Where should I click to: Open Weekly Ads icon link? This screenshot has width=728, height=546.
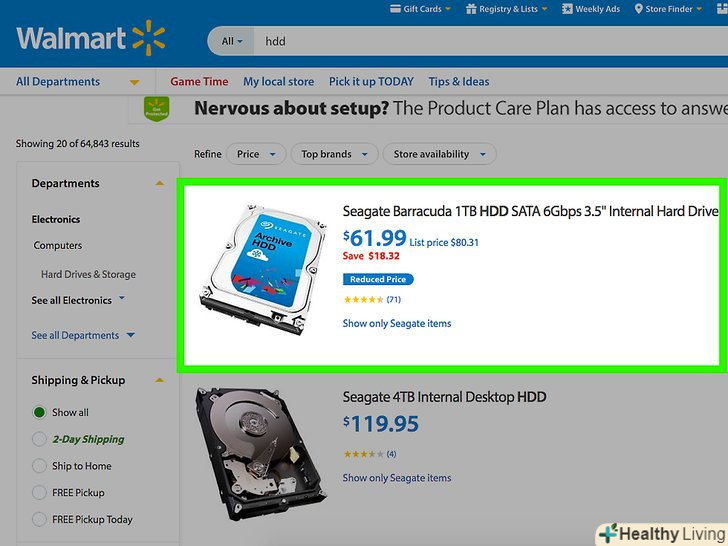(566, 9)
